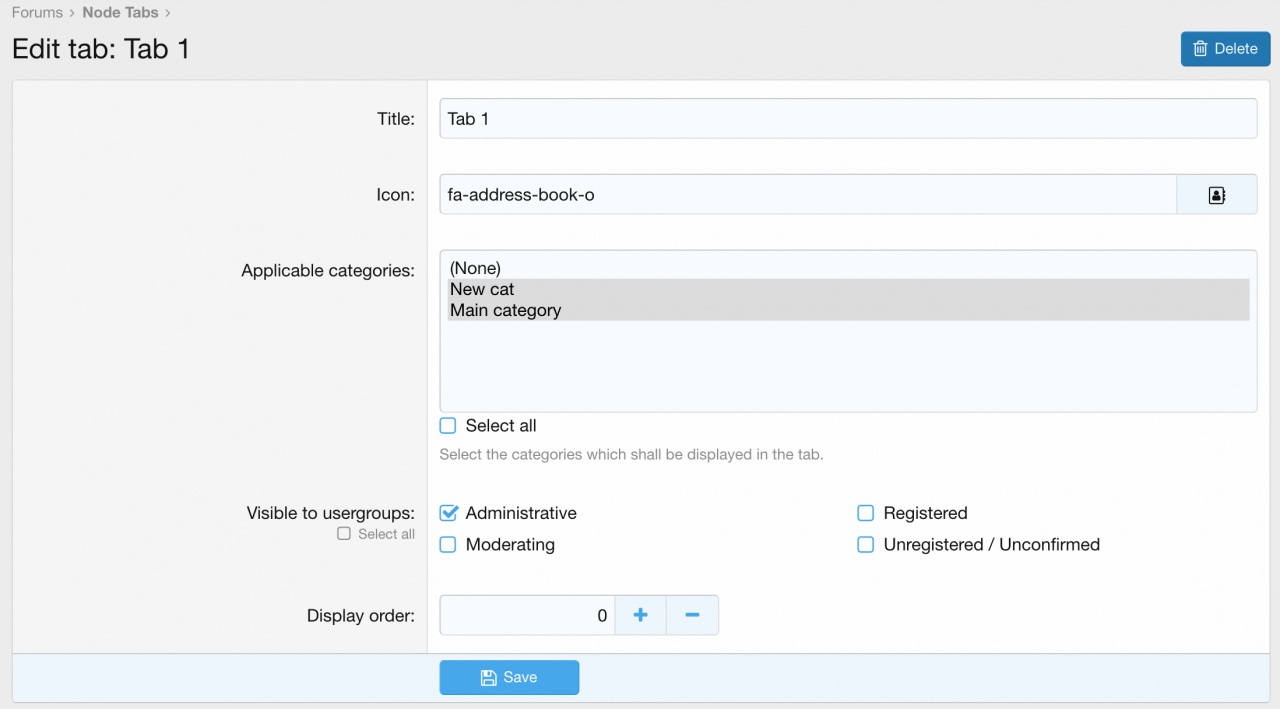Image resolution: width=1280 pixels, height=709 pixels.
Task: Tick the Unregistered / Unconfirmed checkbox
Action: tap(866, 545)
